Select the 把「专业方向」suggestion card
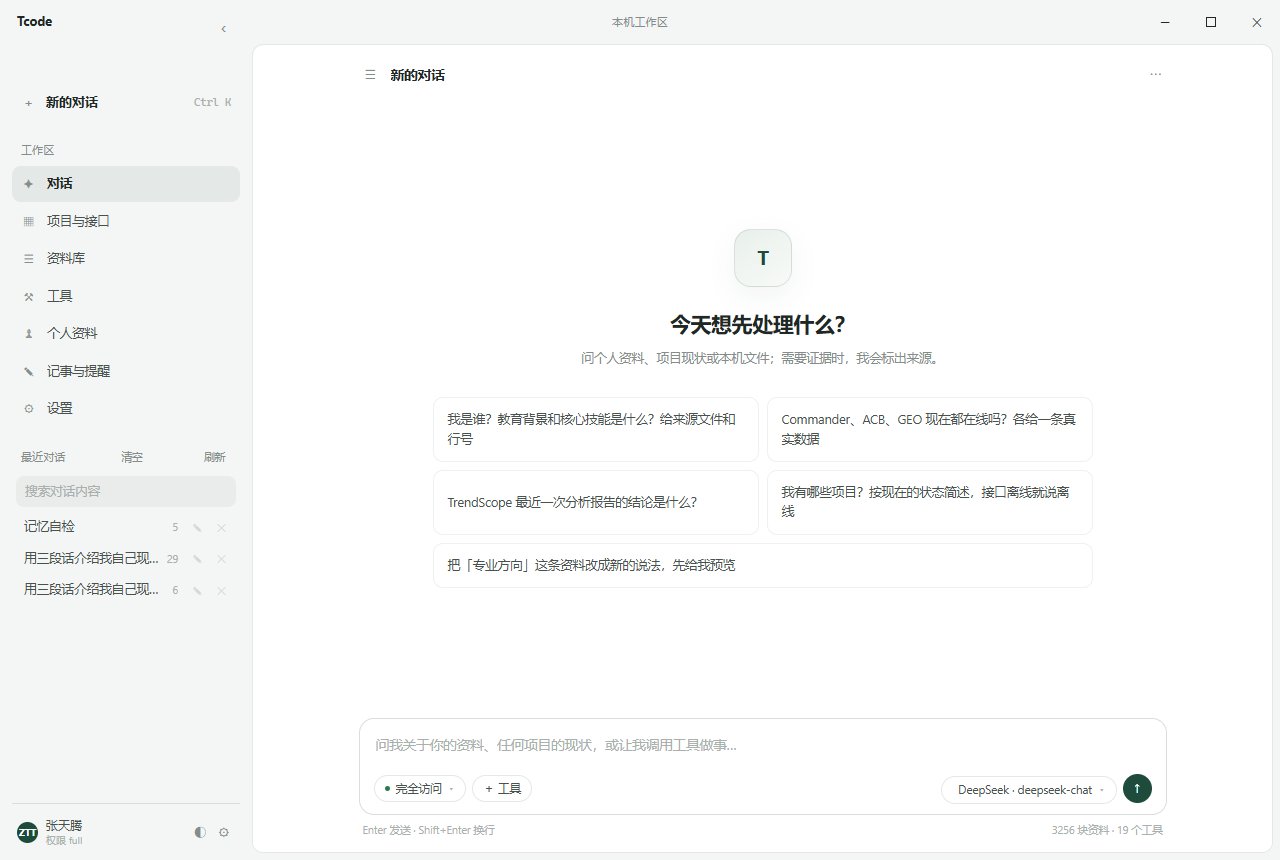 click(x=763, y=565)
